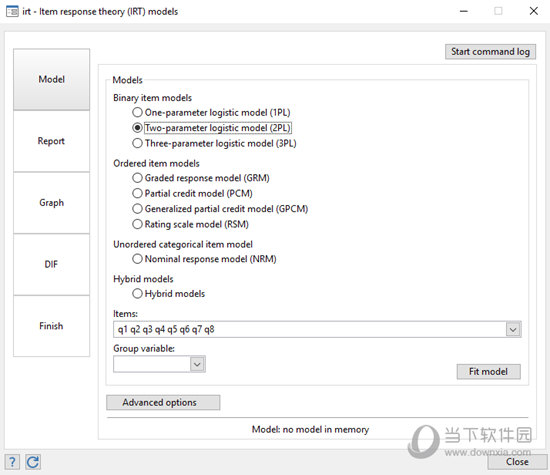
Task: Close the window with the X button
Action: [534, 11]
